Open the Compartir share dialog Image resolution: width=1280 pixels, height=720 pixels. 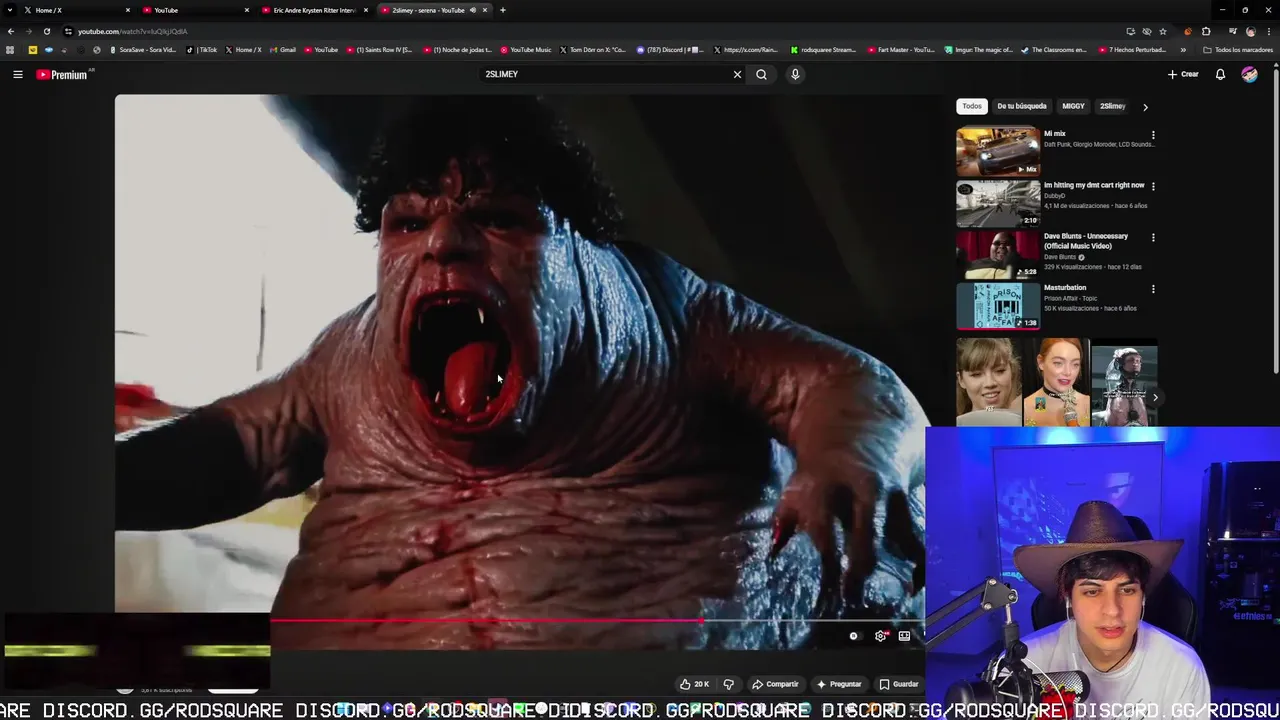click(x=775, y=684)
